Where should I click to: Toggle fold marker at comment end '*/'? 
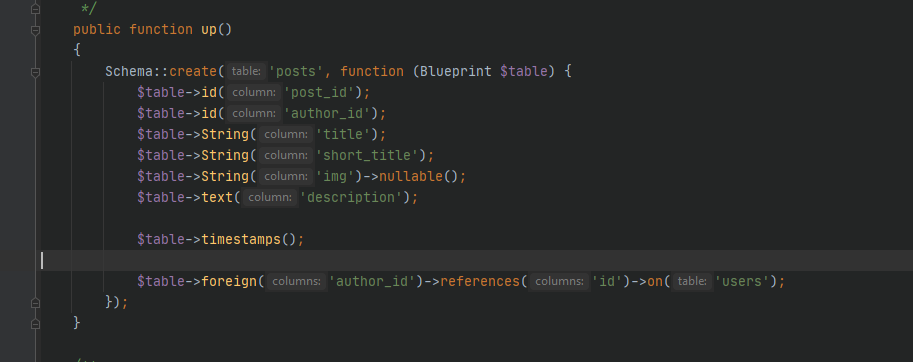[36, 9]
